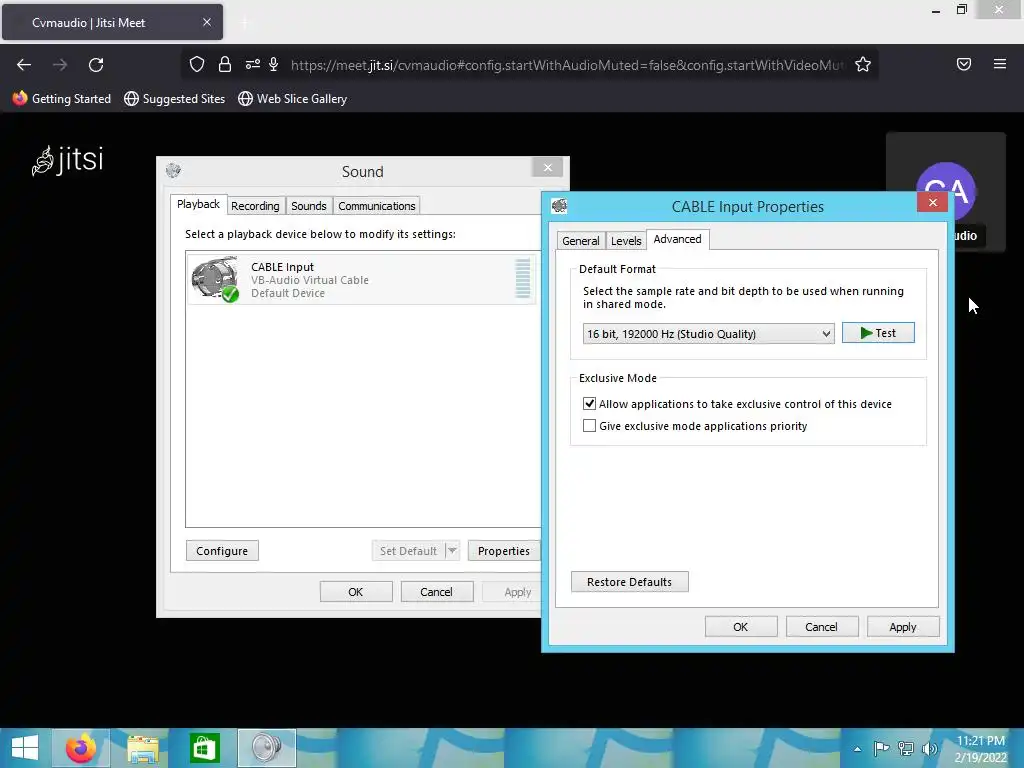Open the Windows Start button
The height and width of the screenshot is (768, 1024).
tap(25, 748)
